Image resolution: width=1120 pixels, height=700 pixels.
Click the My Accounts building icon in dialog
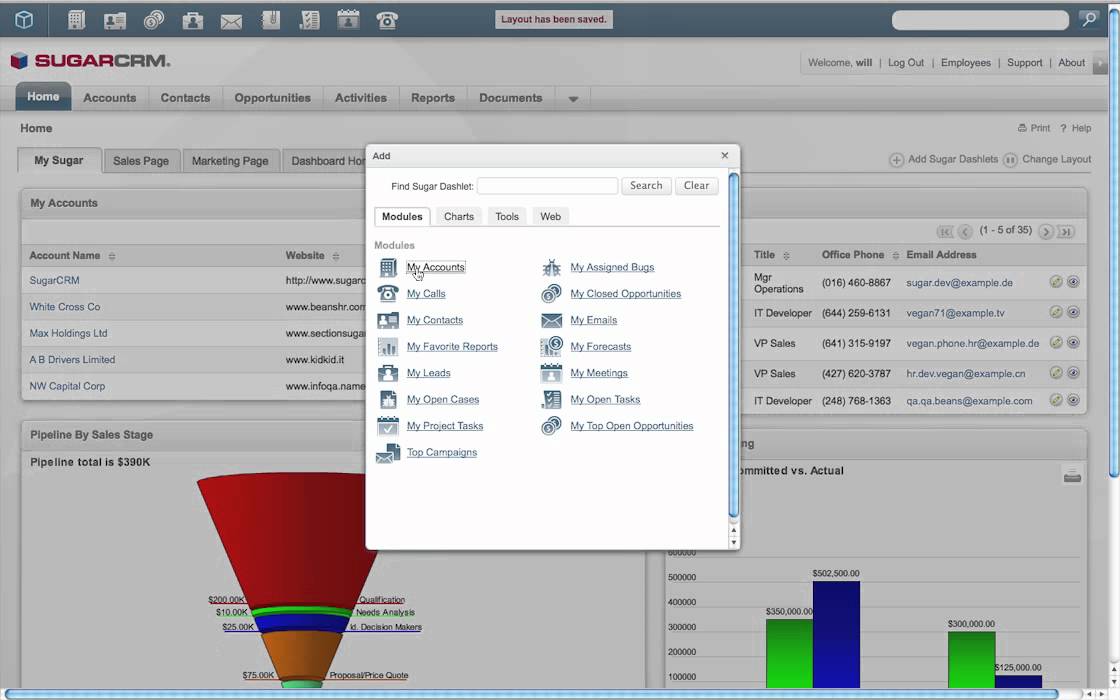388,267
